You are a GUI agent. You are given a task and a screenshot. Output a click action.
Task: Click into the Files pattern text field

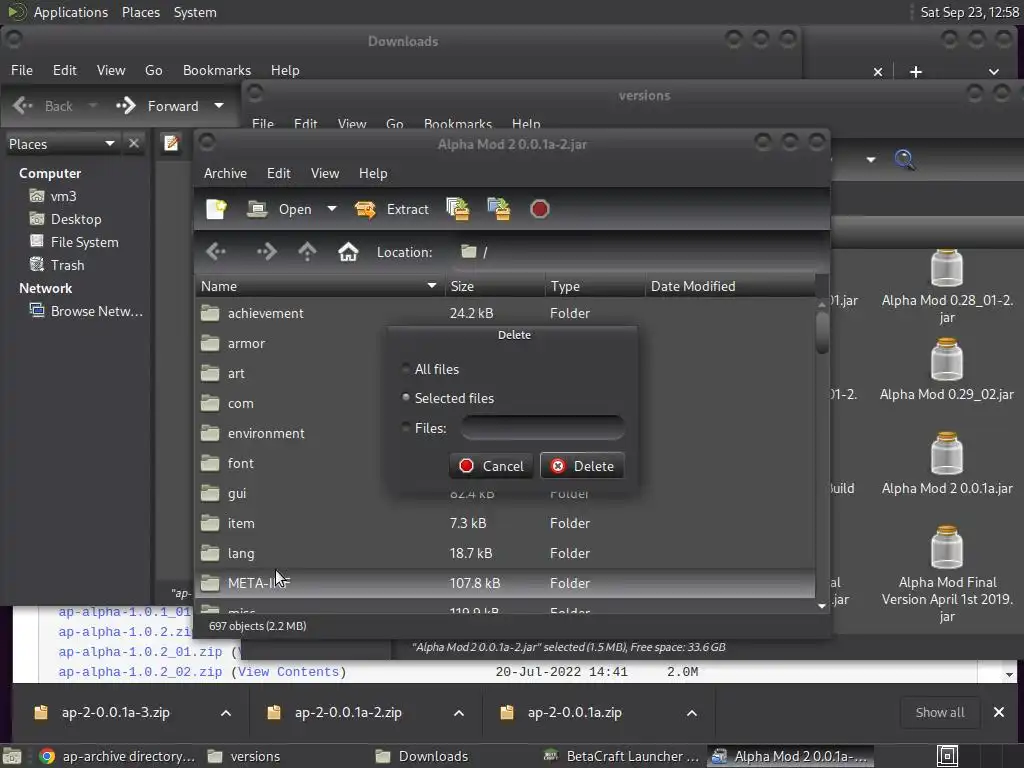[543, 428]
